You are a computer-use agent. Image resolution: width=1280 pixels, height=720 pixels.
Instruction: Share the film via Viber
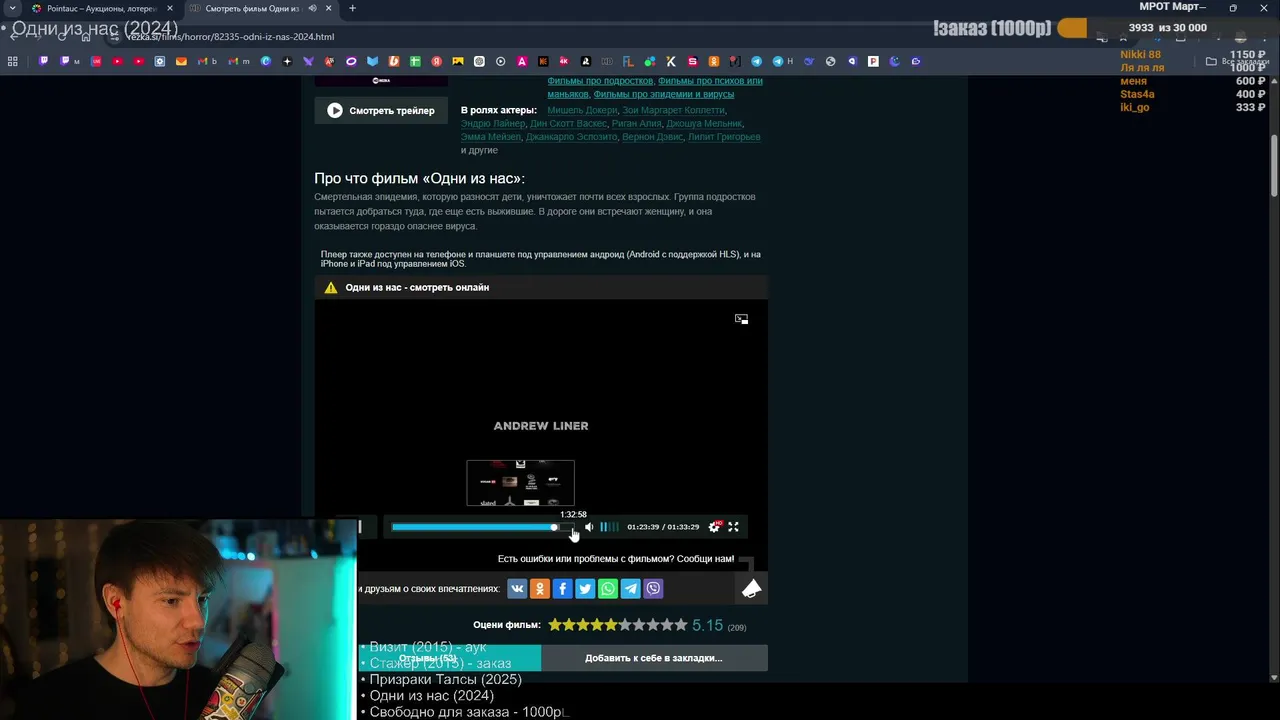click(x=653, y=589)
